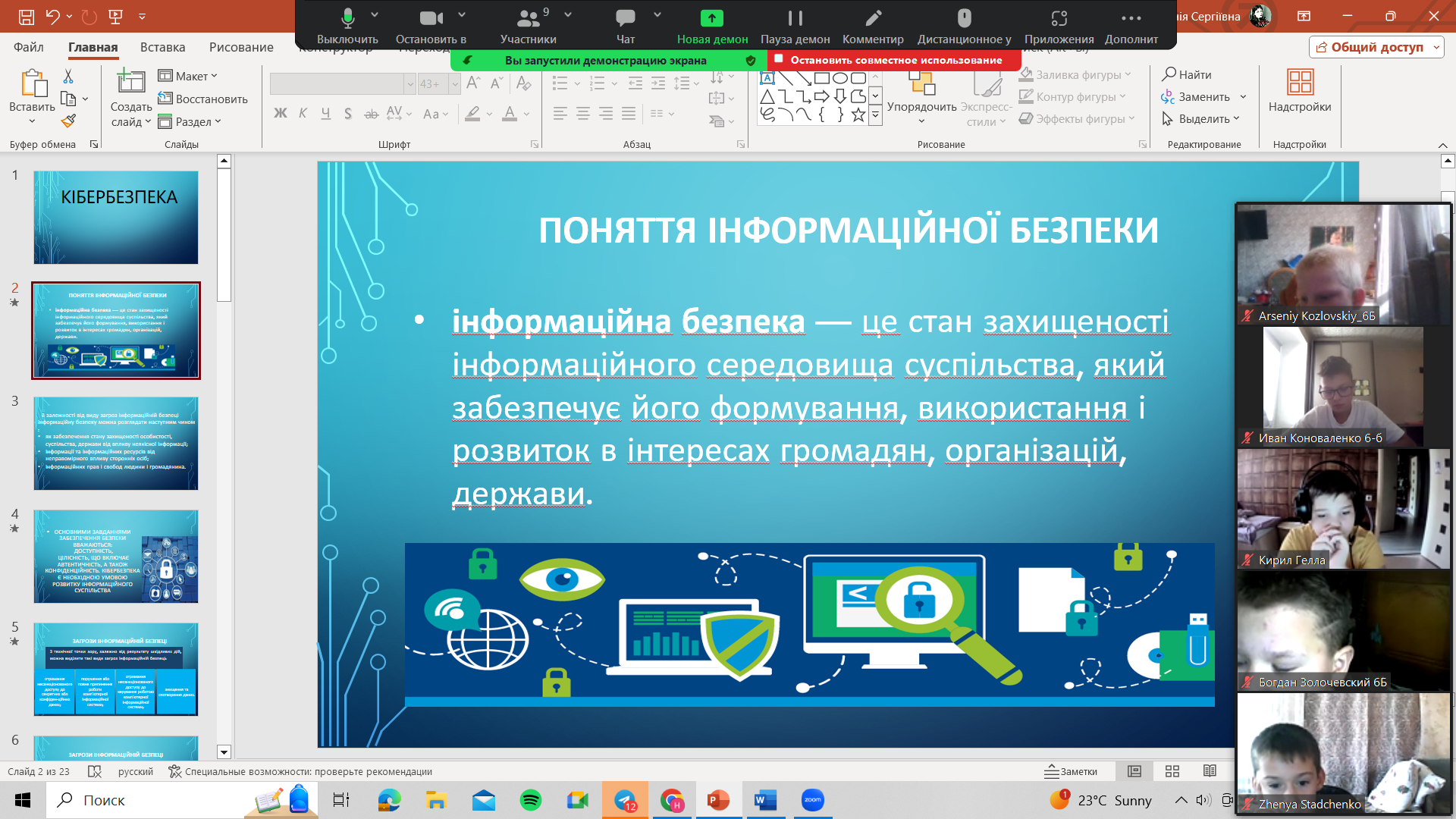Open the Вставка ribbon tab
The width and height of the screenshot is (1456, 819).
(x=162, y=47)
